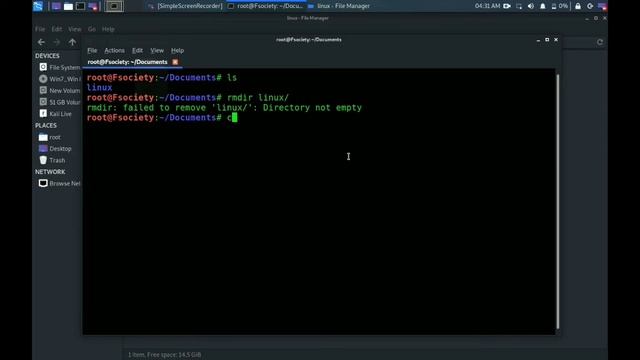Open the Kali applications menu icon
Viewport: 640px width, 360px height.
pos(38,6)
